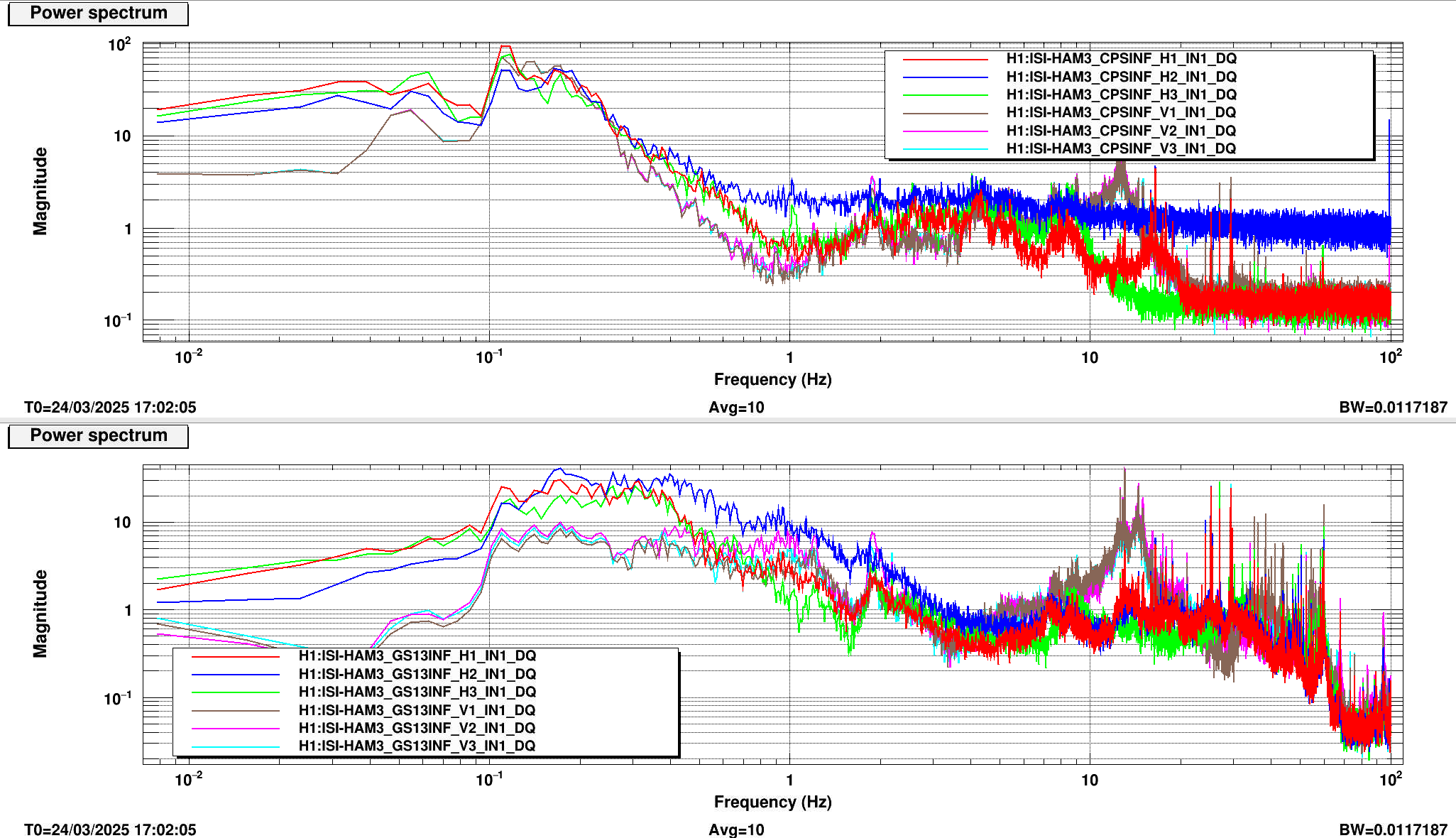Select legend entry H1:ISI-HAM3_CPSINF_H1_IN1_DQ
1456x838 pixels.
point(1121,58)
